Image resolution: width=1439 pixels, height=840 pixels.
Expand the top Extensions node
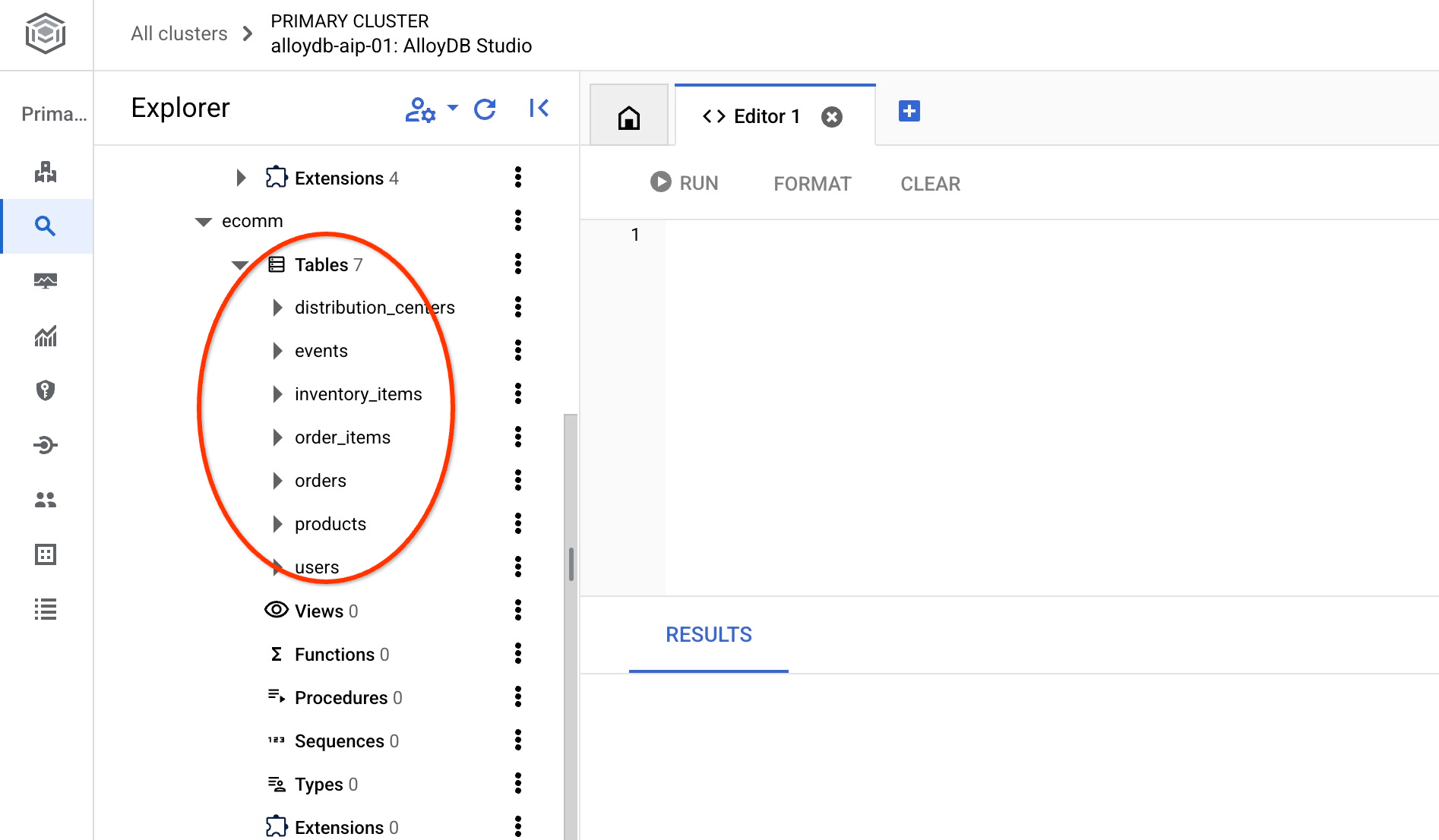tap(241, 178)
